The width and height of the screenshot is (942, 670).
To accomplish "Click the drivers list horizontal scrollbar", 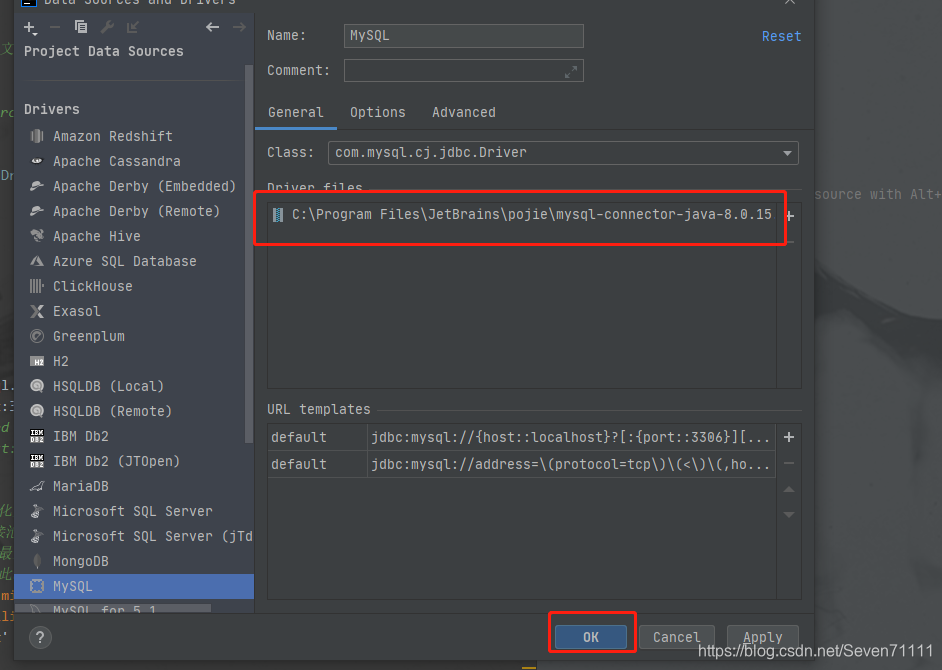I will [x=114, y=609].
